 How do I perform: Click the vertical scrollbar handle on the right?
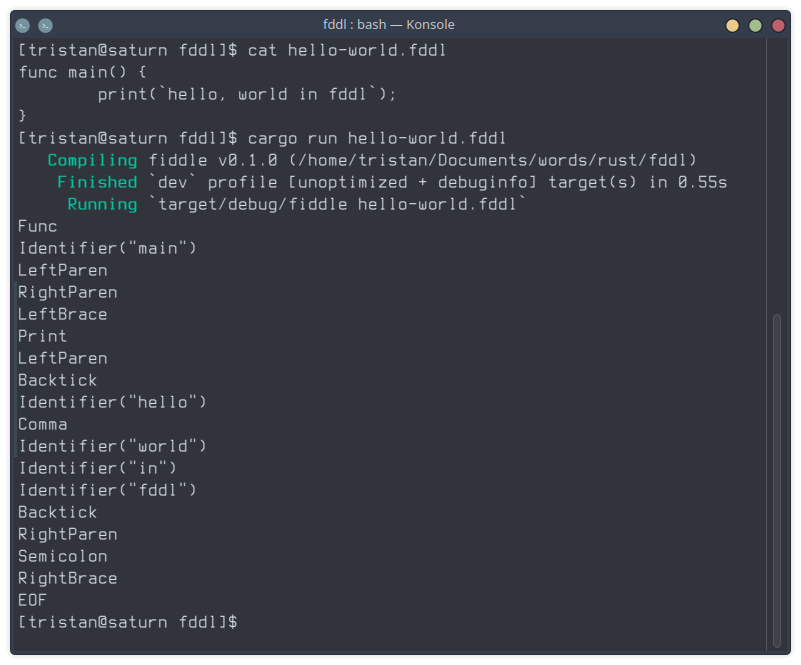(776, 480)
